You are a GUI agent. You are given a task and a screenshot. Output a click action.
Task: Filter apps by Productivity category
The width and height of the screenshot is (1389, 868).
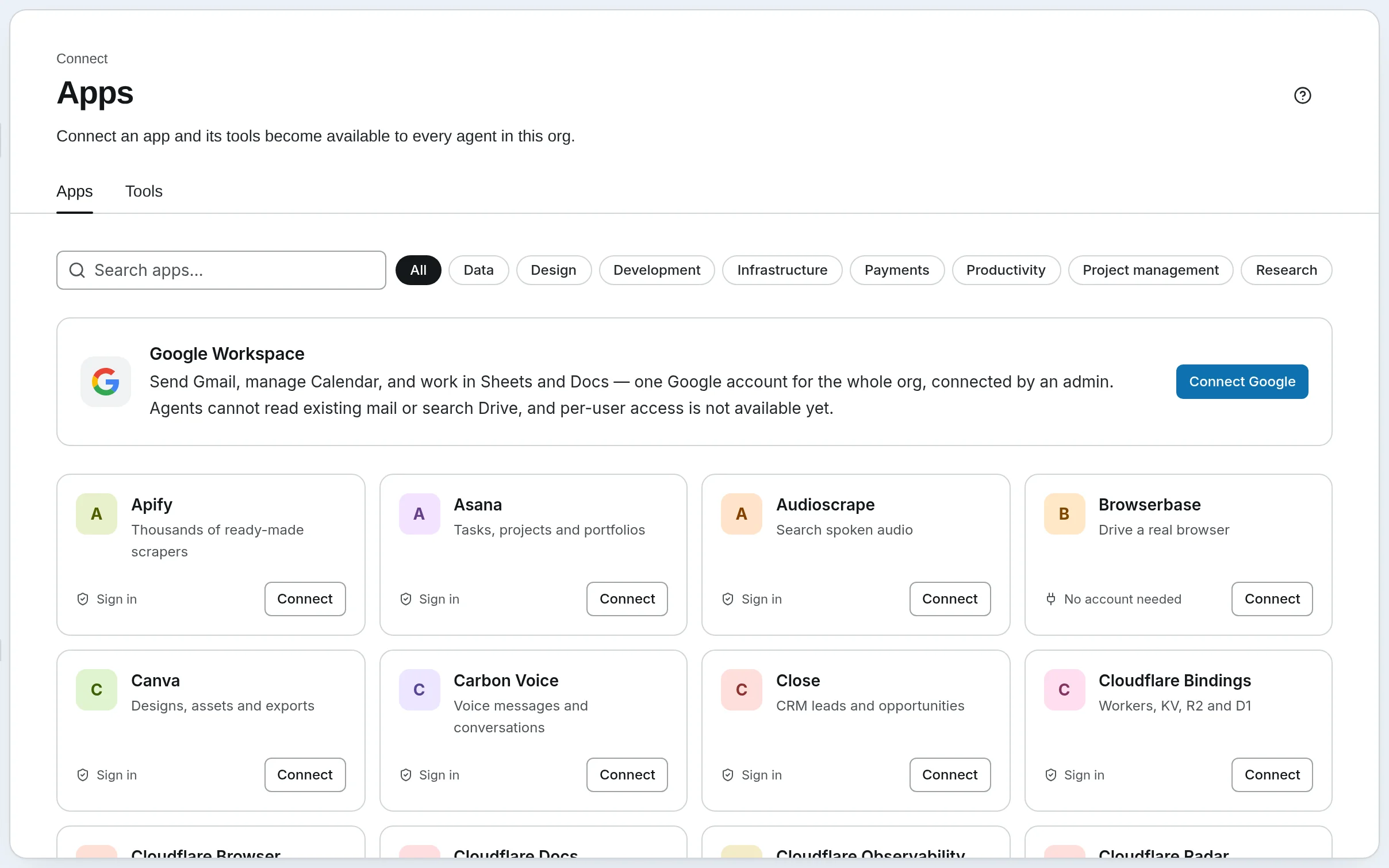[x=1006, y=270]
